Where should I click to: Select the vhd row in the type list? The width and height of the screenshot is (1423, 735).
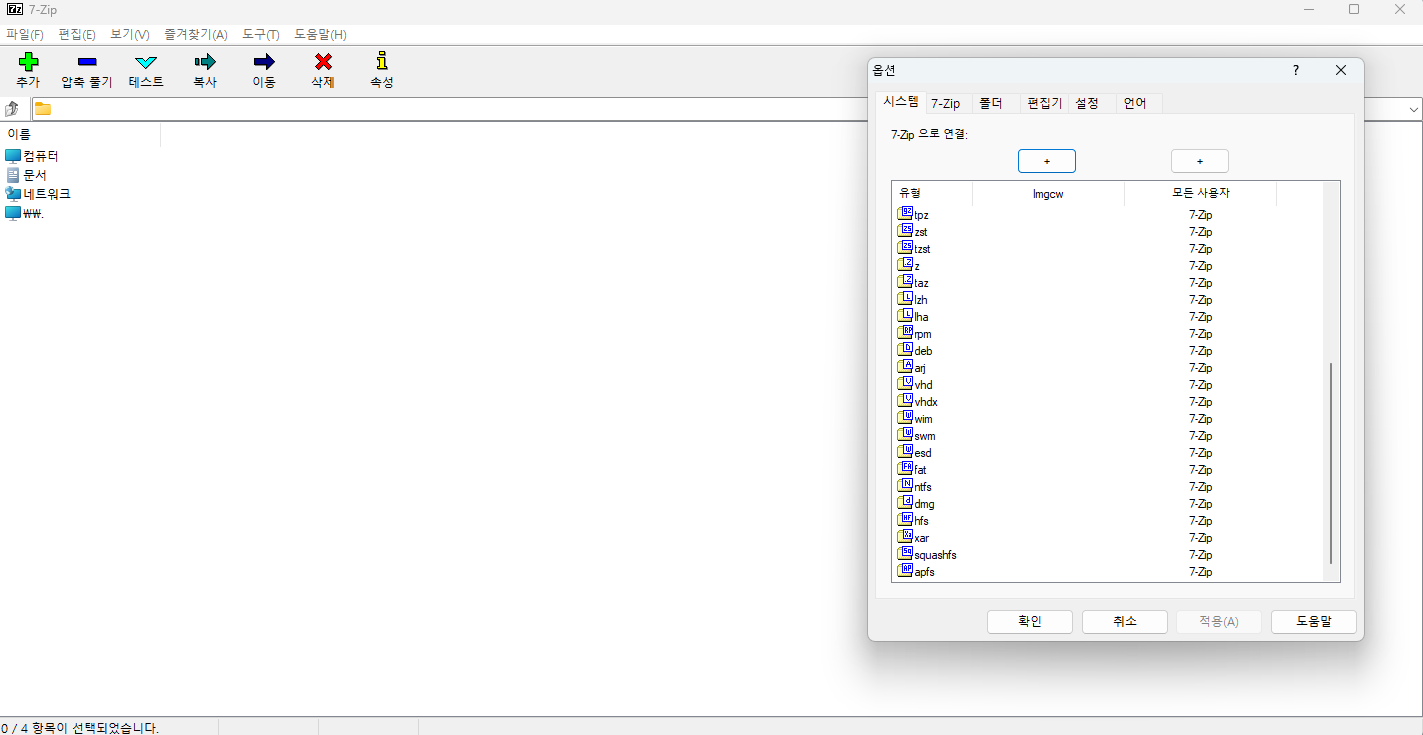point(1108,385)
